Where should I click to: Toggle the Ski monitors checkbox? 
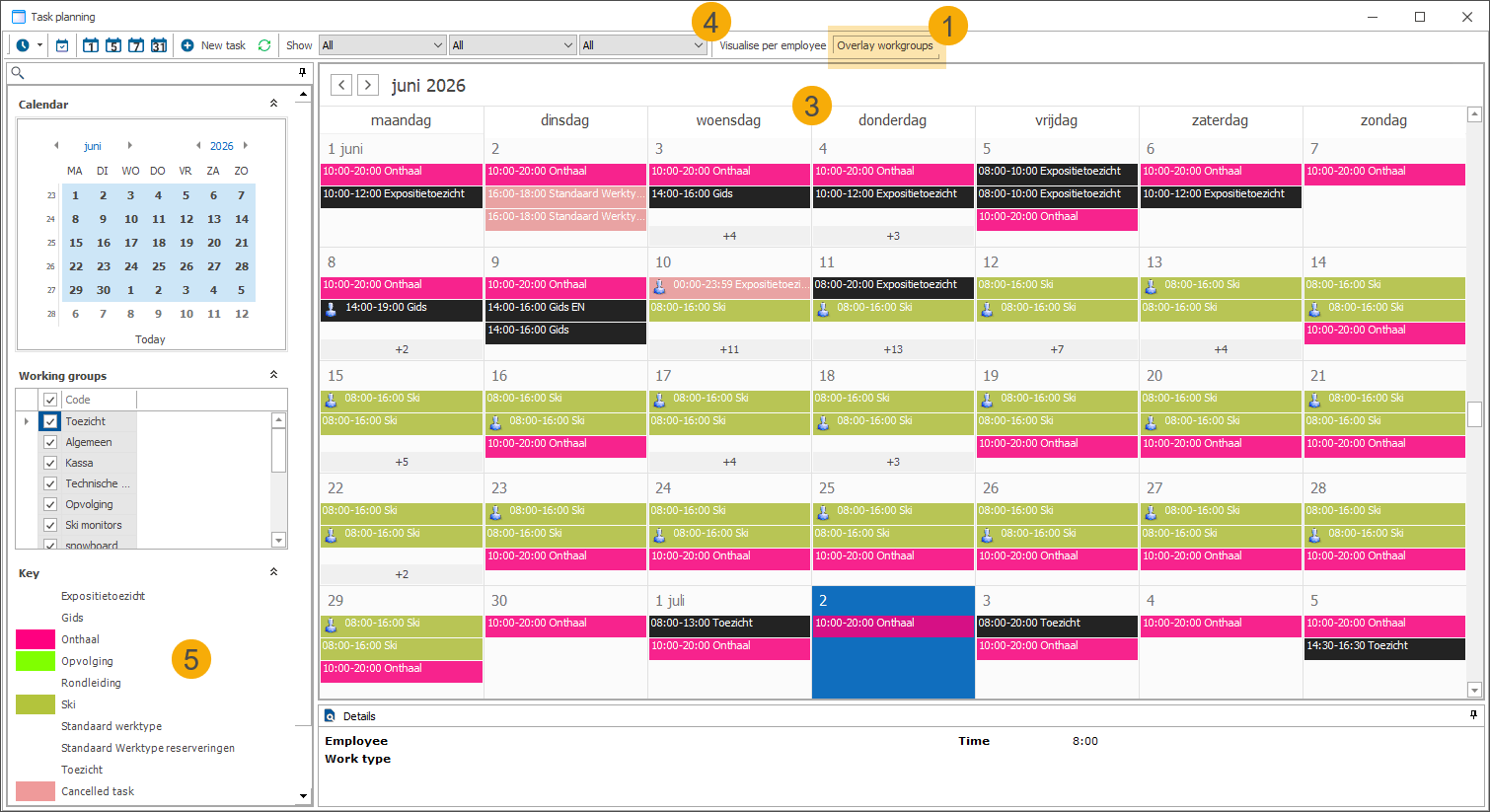(x=50, y=525)
